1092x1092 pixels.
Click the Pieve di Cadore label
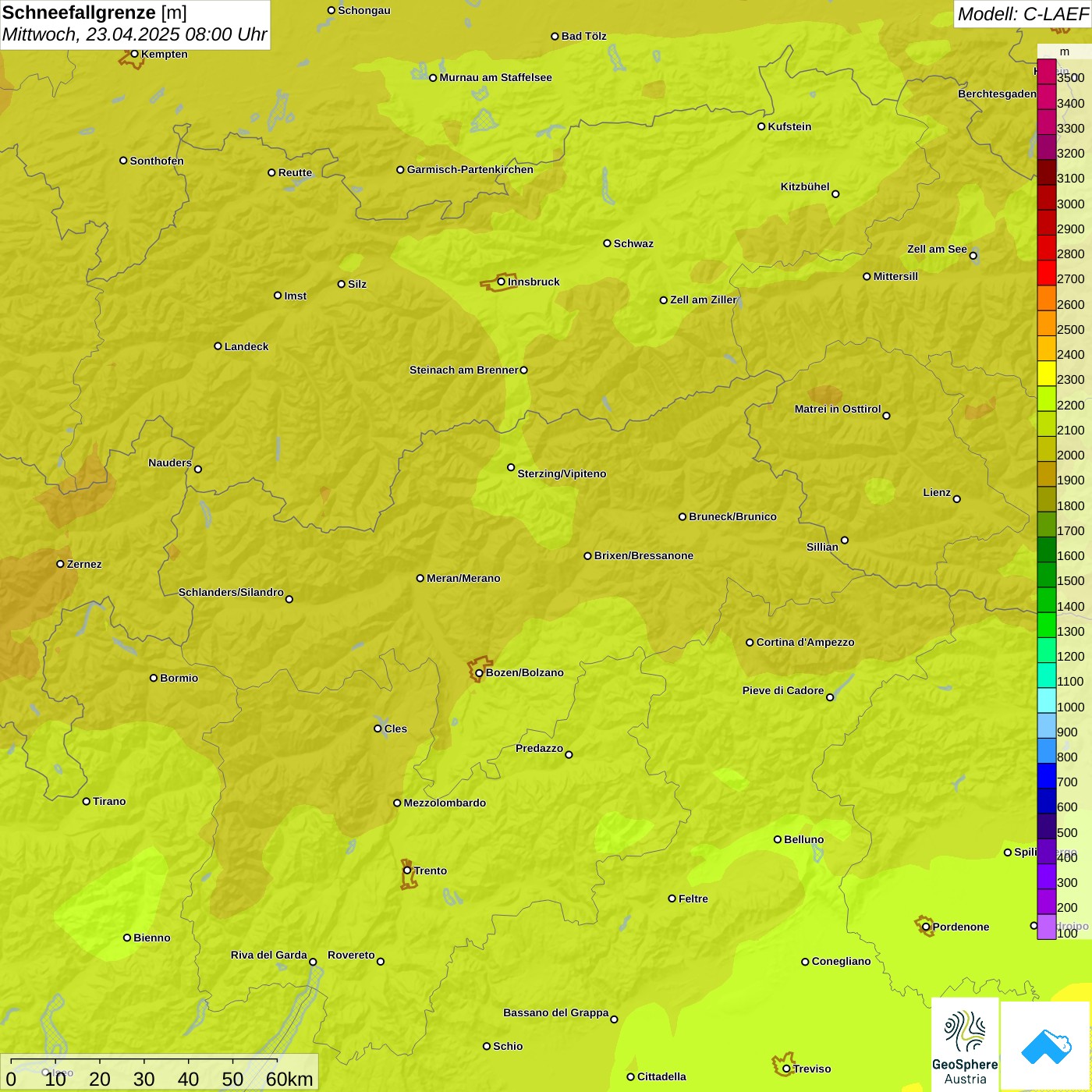(x=783, y=690)
